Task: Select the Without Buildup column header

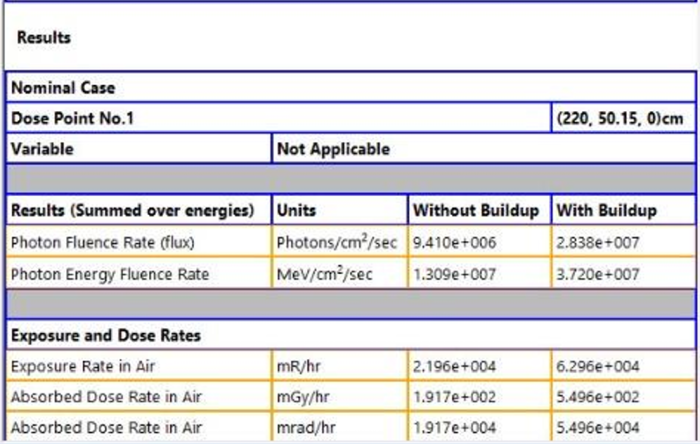Action: 479,210
